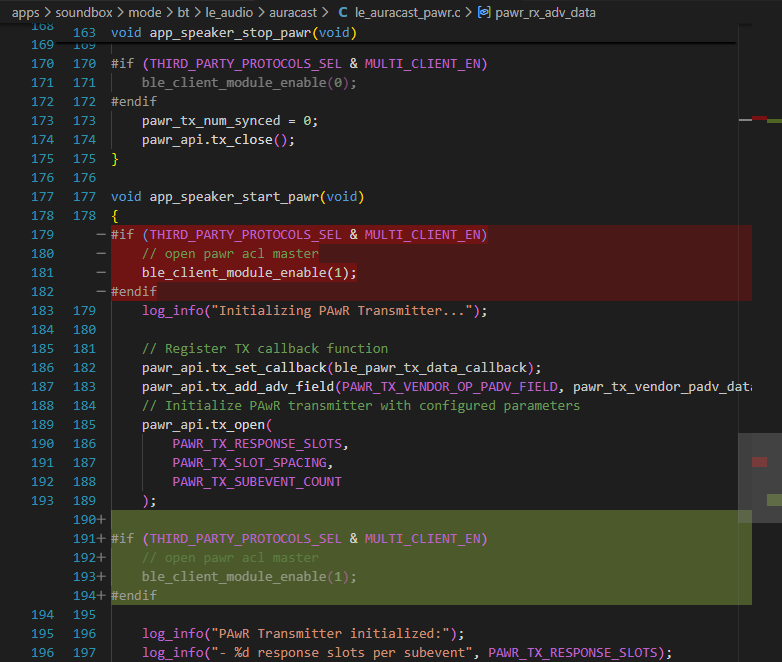Viewport: 782px width, 662px height.
Task: Click the grey scrollbar thumb of the diff
Action: coord(760,478)
